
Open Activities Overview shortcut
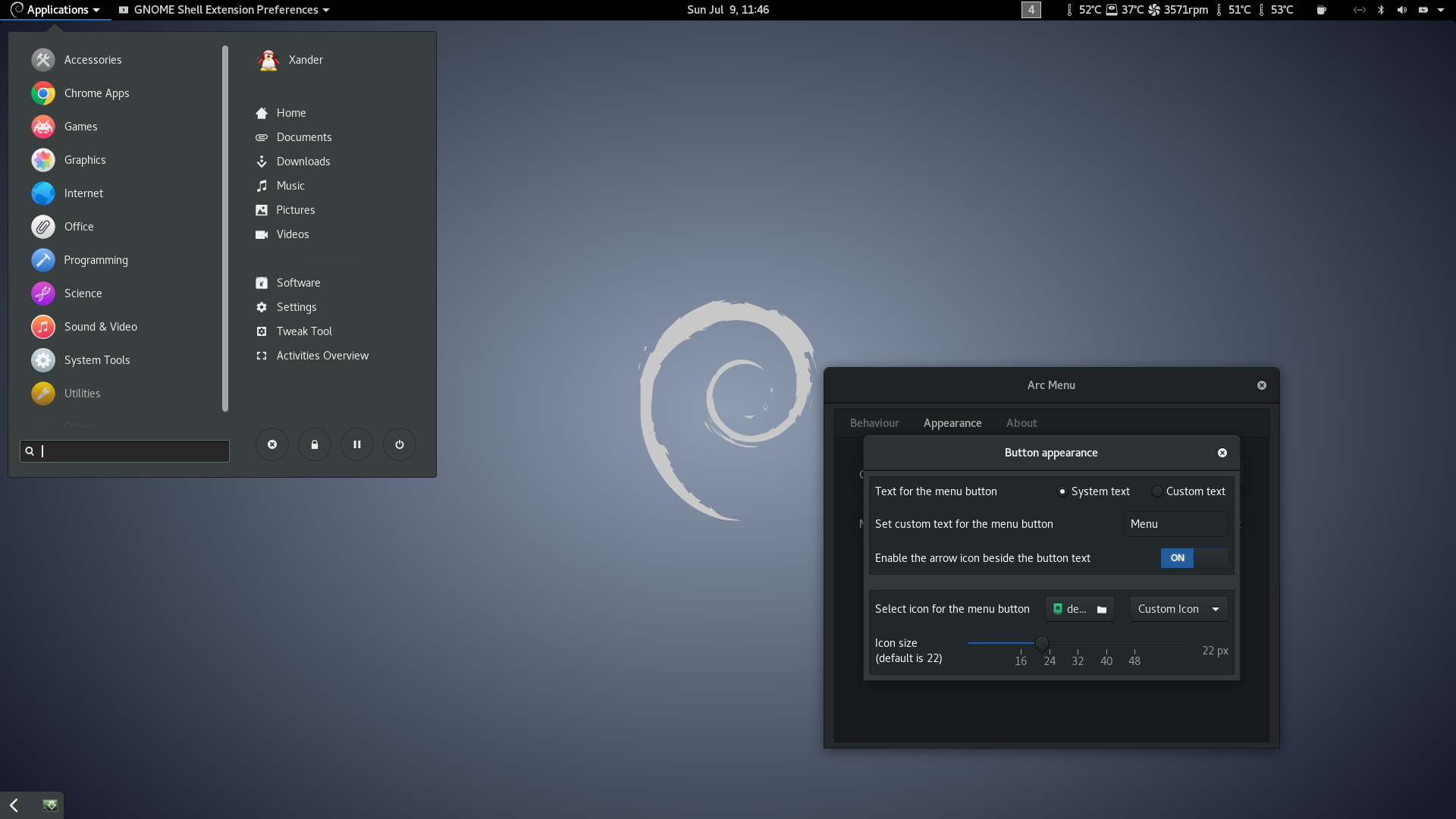(x=322, y=356)
